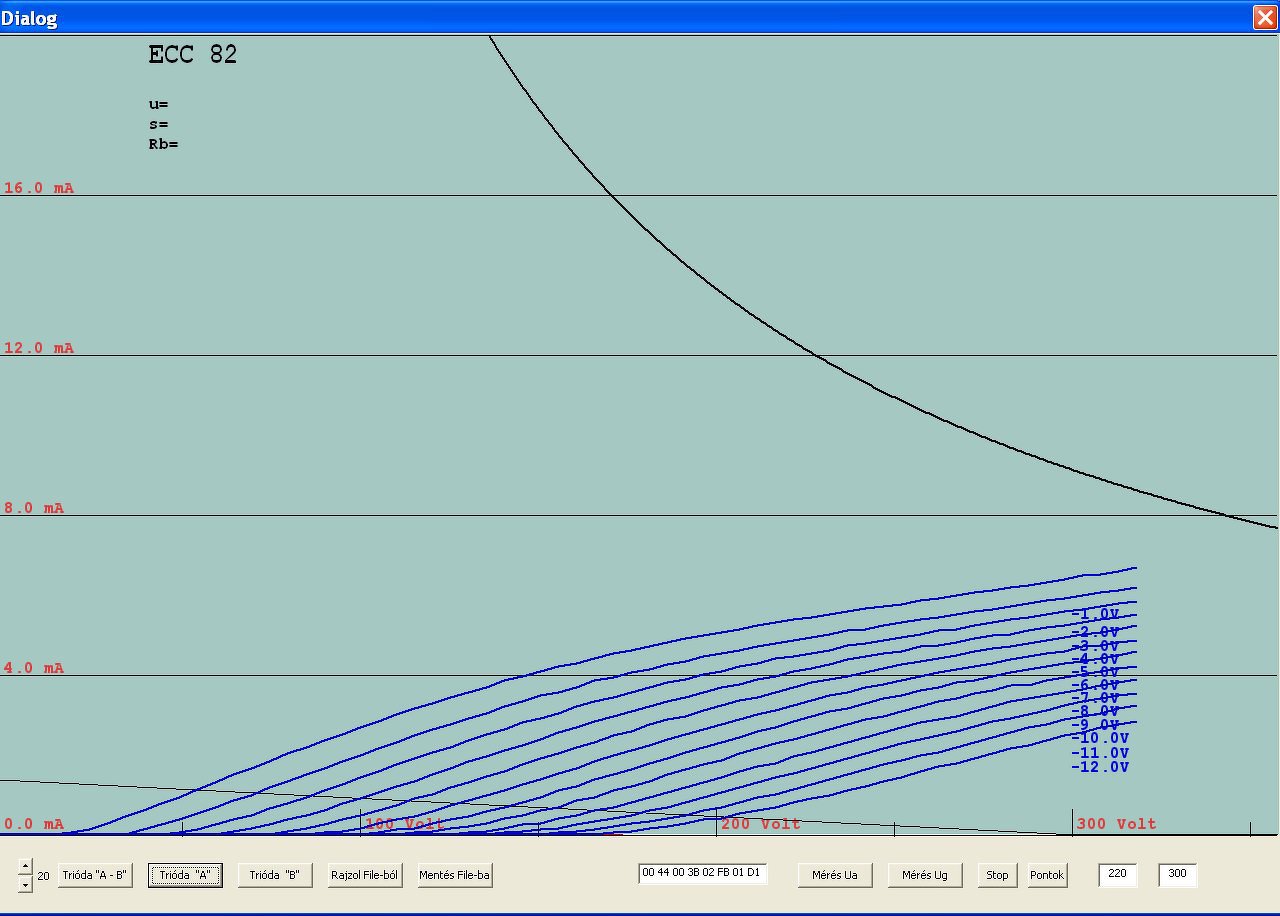Click the Rajzol File-ból button
Screen dimensions: 1280x916
(x=365, y=875)
